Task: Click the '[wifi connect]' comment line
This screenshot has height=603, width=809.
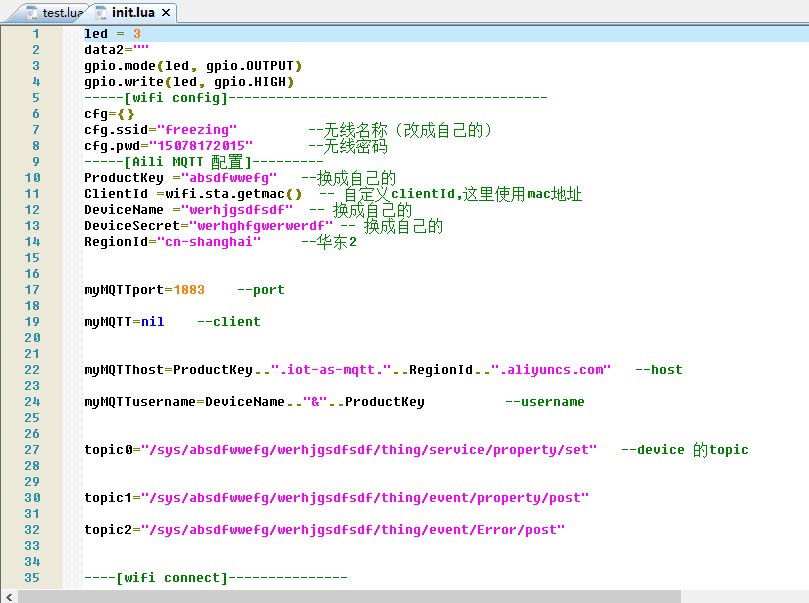Action: click(216, 578)
